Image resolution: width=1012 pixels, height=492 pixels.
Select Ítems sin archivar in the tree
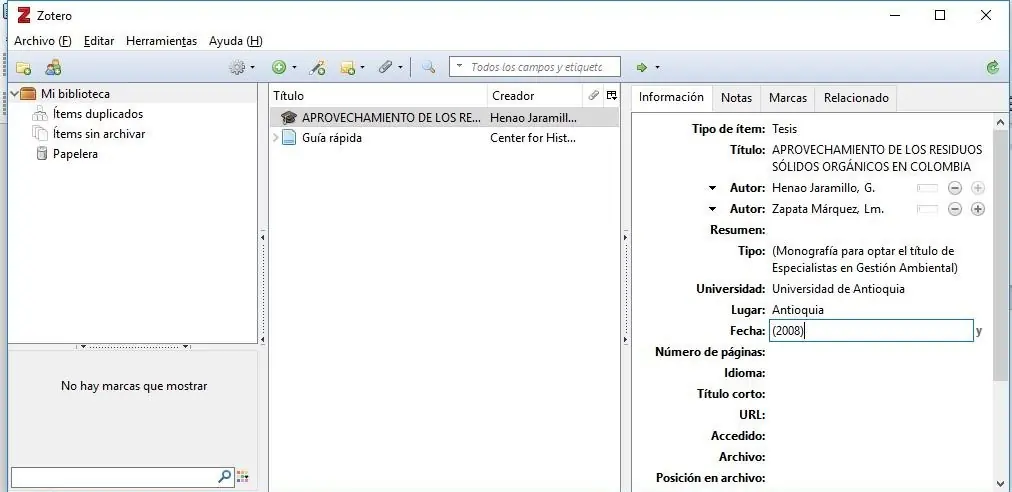[x=99, y=134]
